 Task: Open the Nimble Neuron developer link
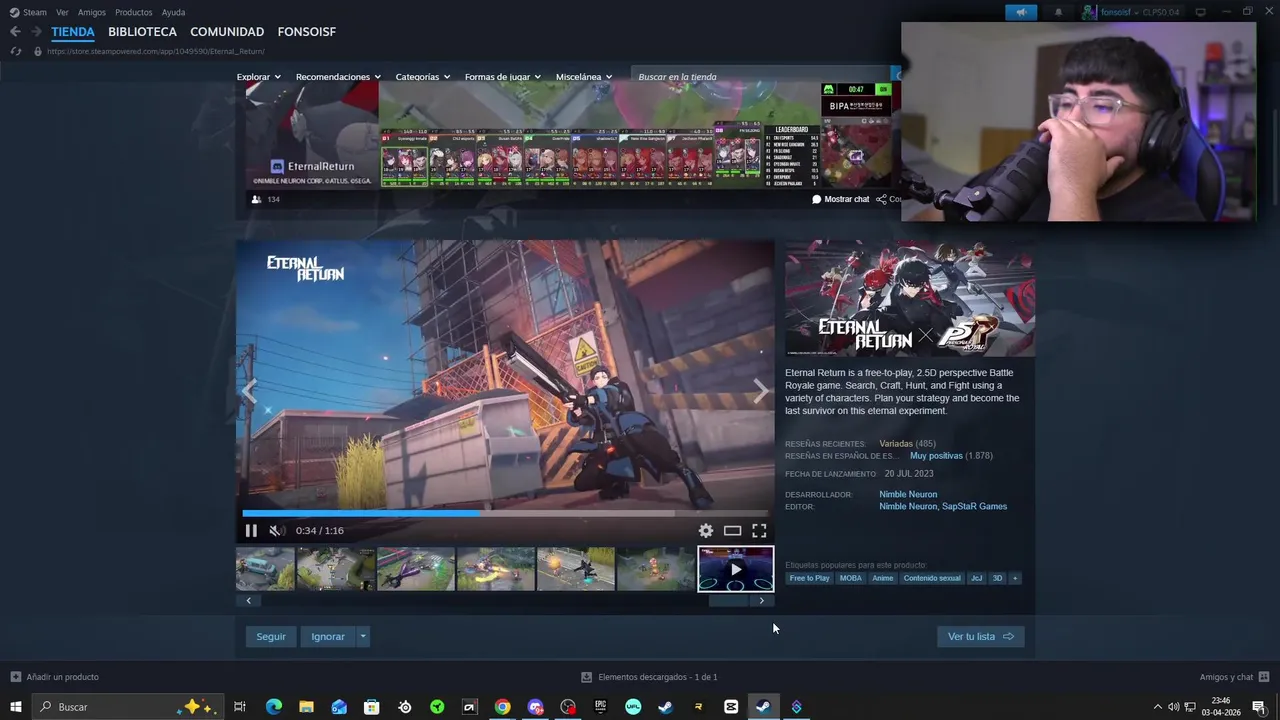point(908,494)
